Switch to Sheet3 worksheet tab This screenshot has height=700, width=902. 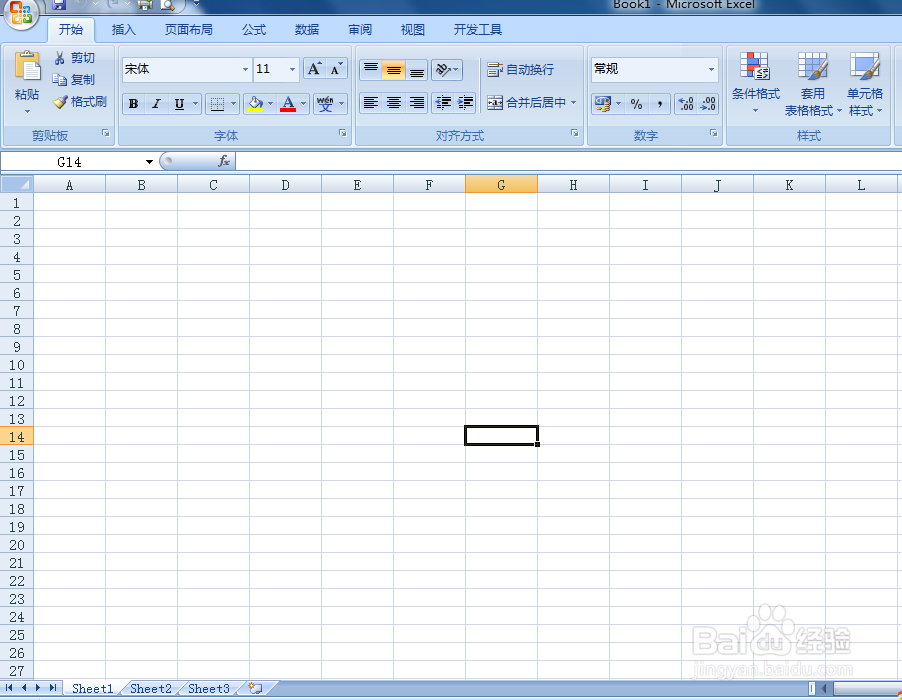[x=209, y=688]
